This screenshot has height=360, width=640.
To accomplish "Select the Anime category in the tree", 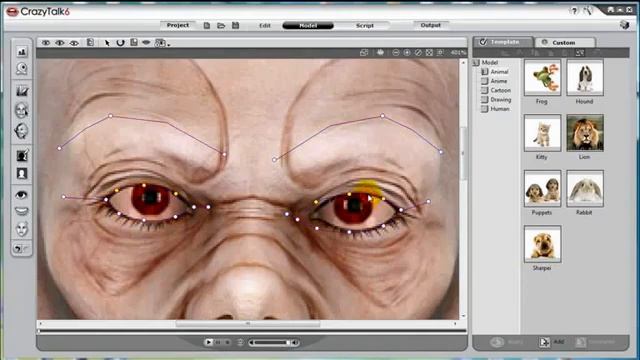I will [499, 81].
